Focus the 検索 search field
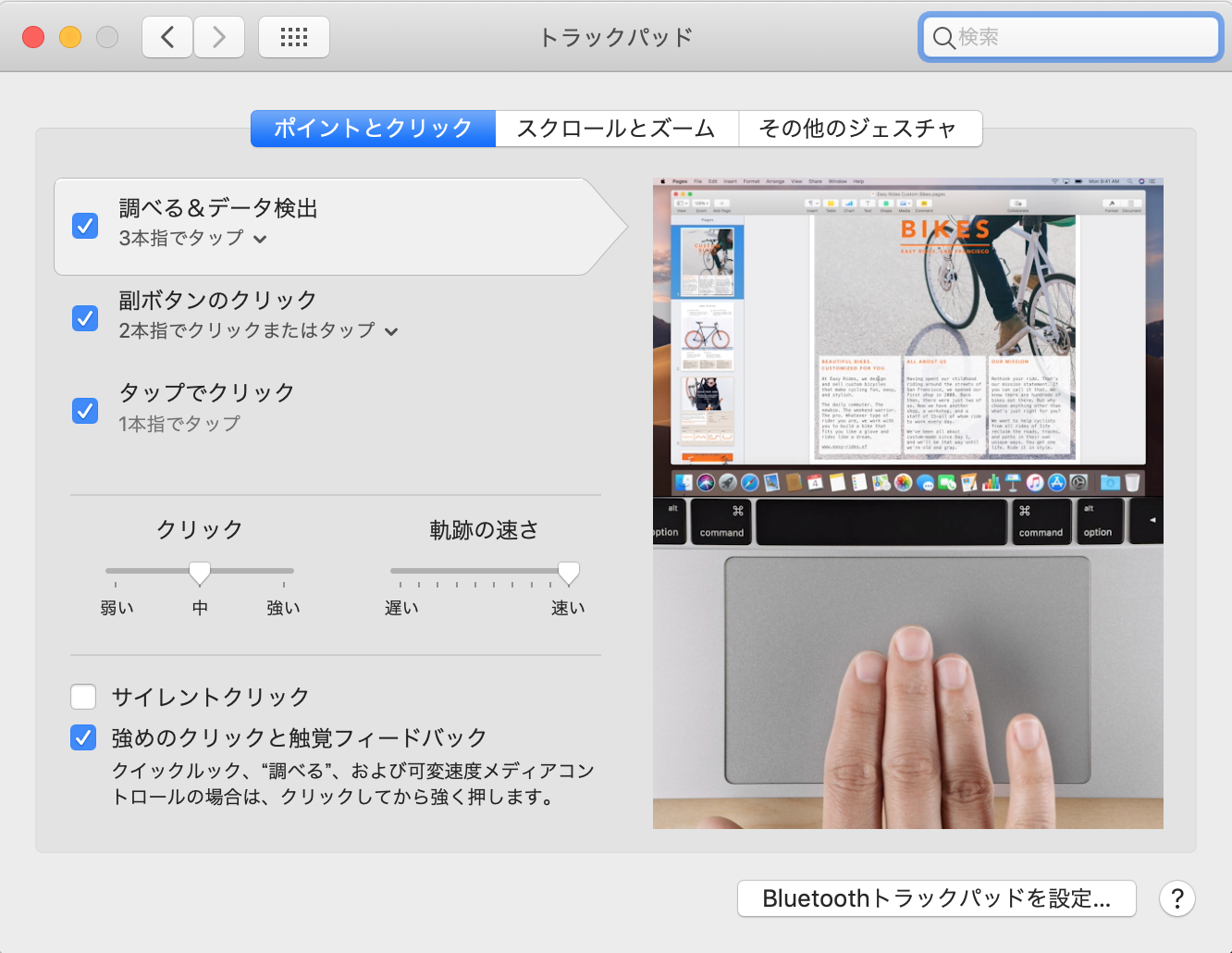This screenshot has width=1232, height=953. (x=1071, y=38)
